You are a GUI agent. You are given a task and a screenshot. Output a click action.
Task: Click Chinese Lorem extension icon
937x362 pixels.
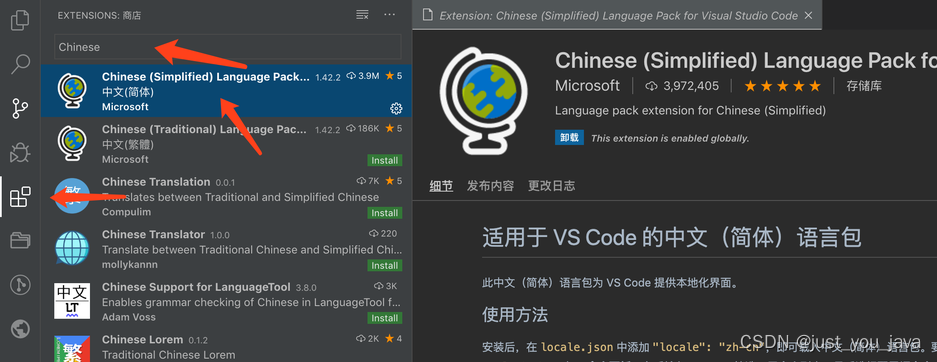click(x=72, y=348)
